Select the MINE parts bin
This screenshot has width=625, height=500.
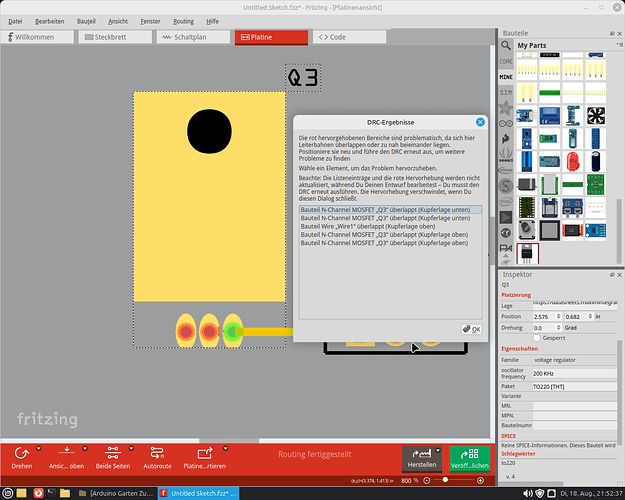506,77
